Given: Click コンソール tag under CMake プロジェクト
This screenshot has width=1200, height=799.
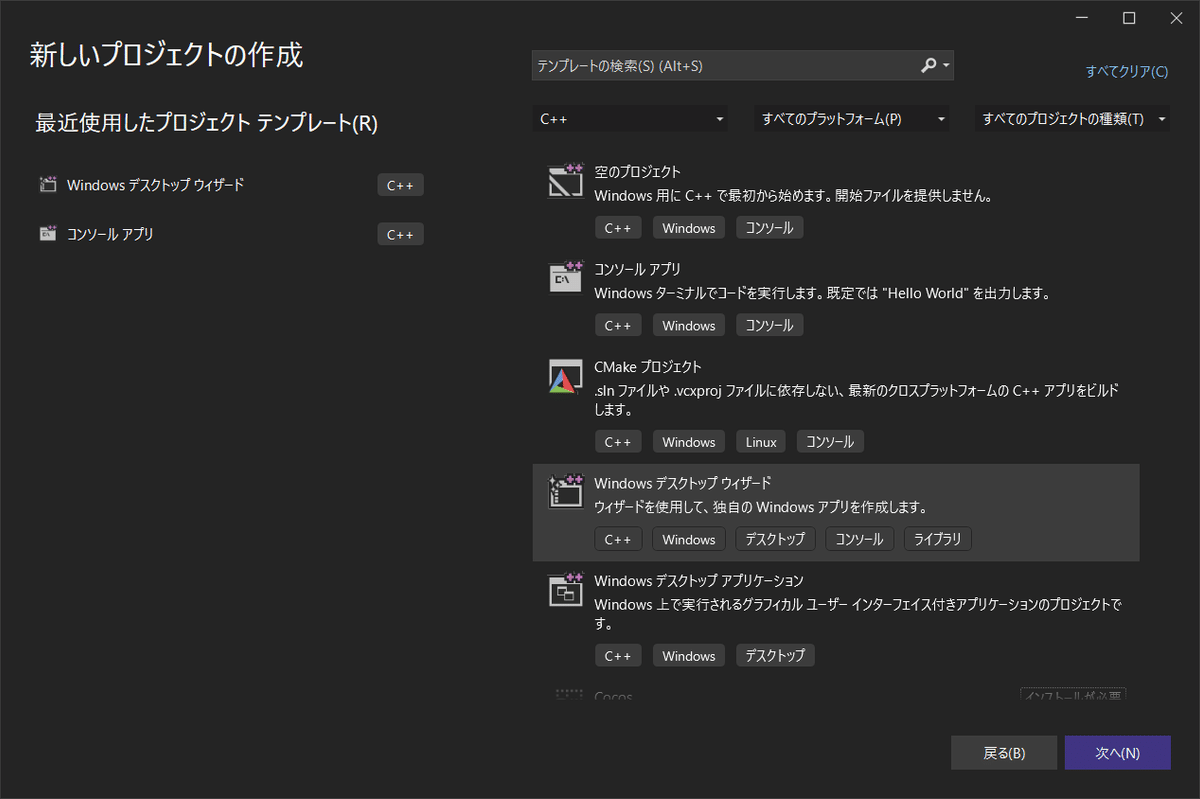Looking at the screenshot, I should [830, 442].
